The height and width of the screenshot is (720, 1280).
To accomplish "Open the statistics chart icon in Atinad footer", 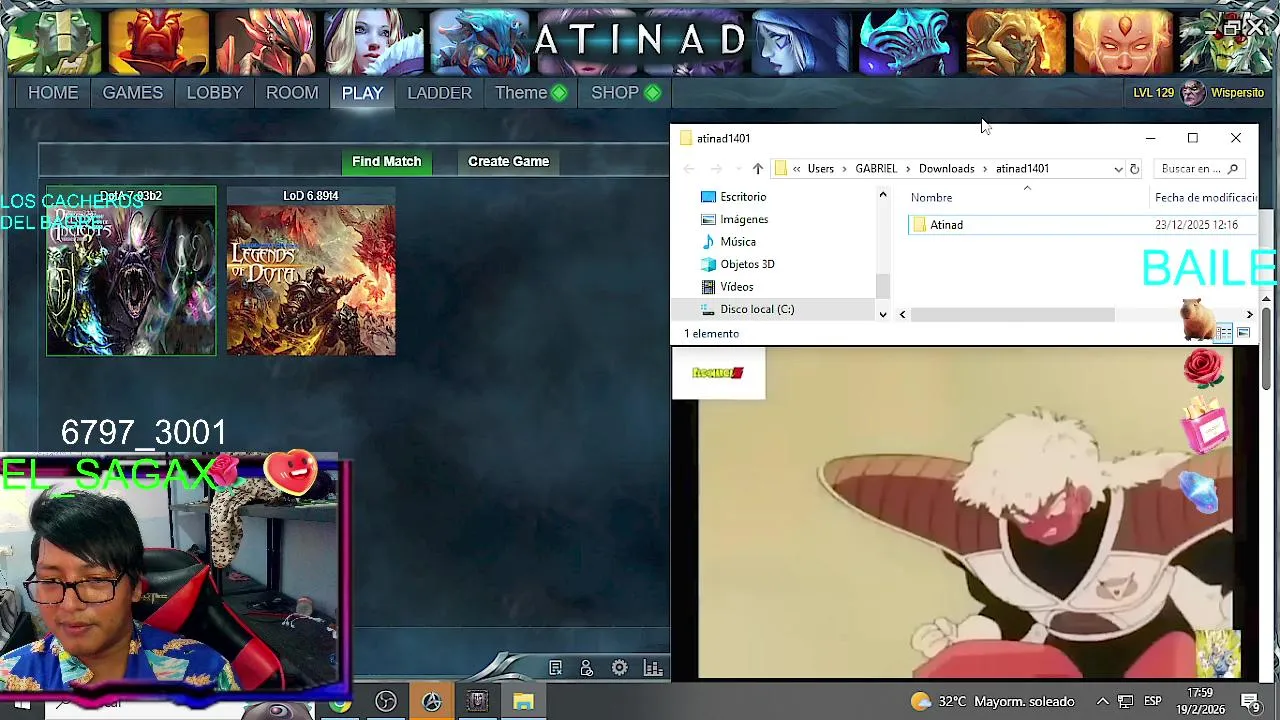I will pyautogui.click(x=653, y=668).
